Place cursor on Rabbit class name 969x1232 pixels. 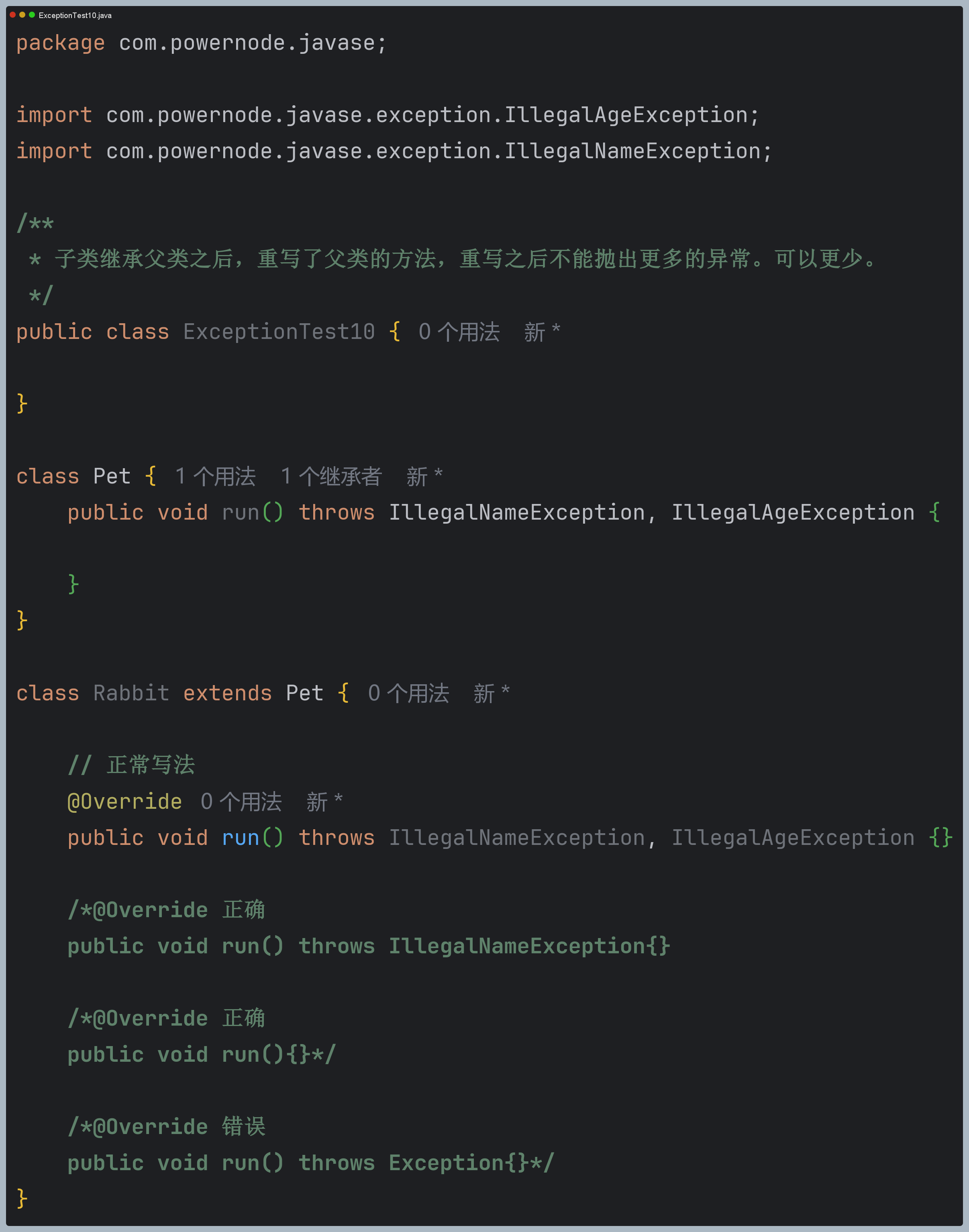(x=131, y=694)
